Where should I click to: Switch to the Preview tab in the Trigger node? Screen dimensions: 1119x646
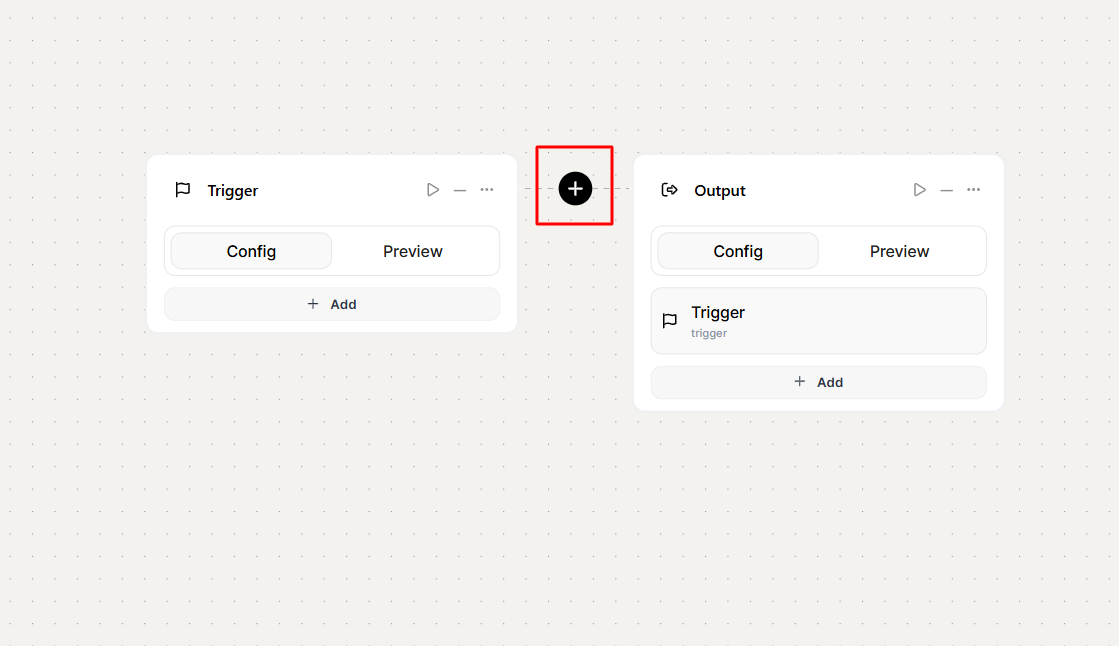(413, 251)
